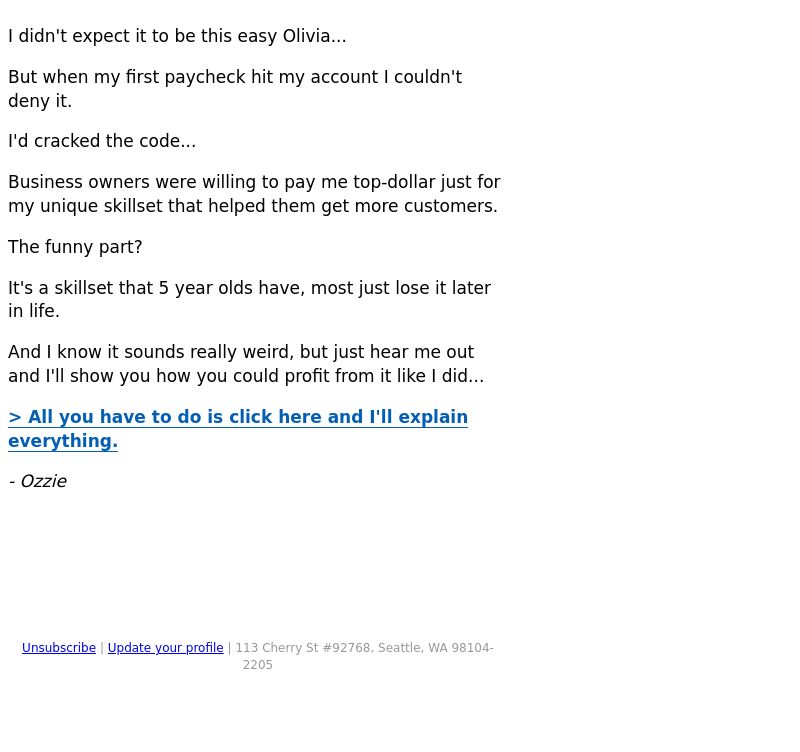Screen dimensions: 800x752
Task: Click the zip suffix '2205' in the footer
Action: [x=258, y=665]
